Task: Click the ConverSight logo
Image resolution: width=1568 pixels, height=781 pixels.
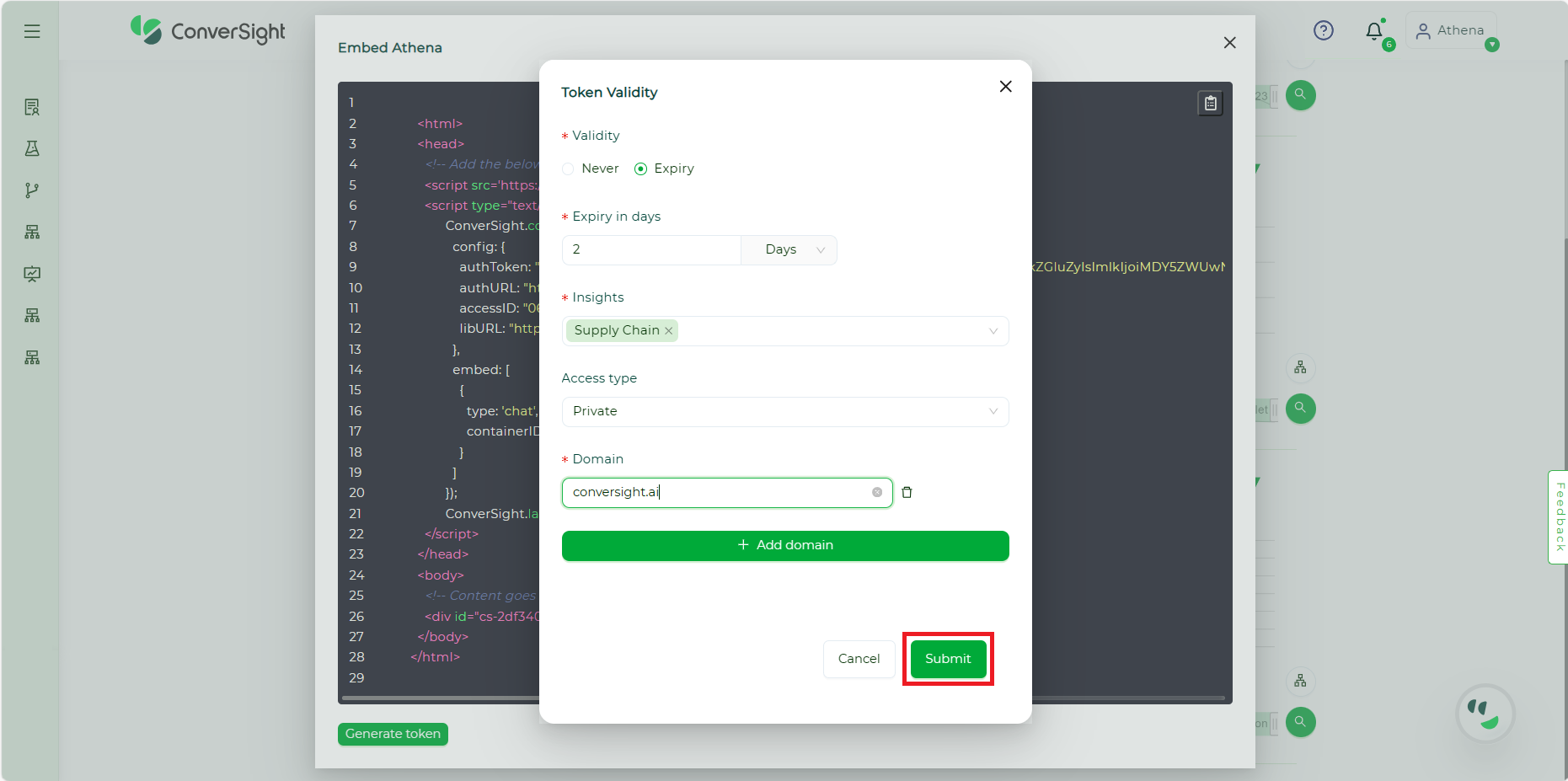Action: click(x=207, y=31)
